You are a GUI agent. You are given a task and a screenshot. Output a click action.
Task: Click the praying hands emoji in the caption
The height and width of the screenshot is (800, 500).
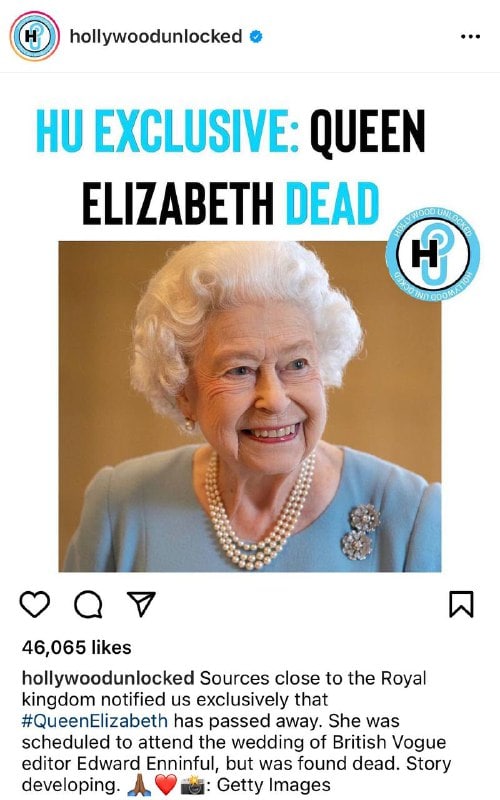click(x=139, y=785)
